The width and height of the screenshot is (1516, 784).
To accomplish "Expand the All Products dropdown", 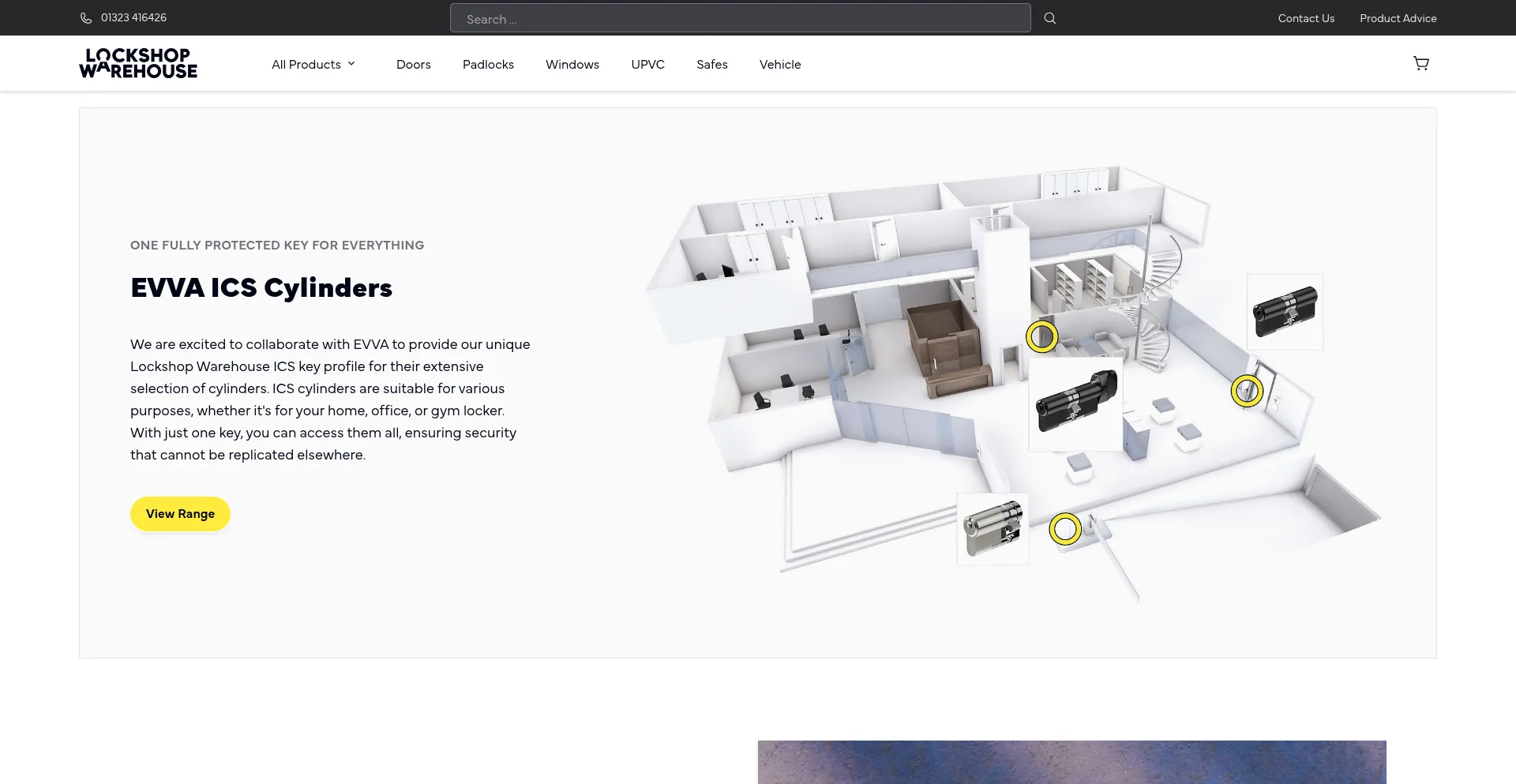I will click(x=306, y=65).
